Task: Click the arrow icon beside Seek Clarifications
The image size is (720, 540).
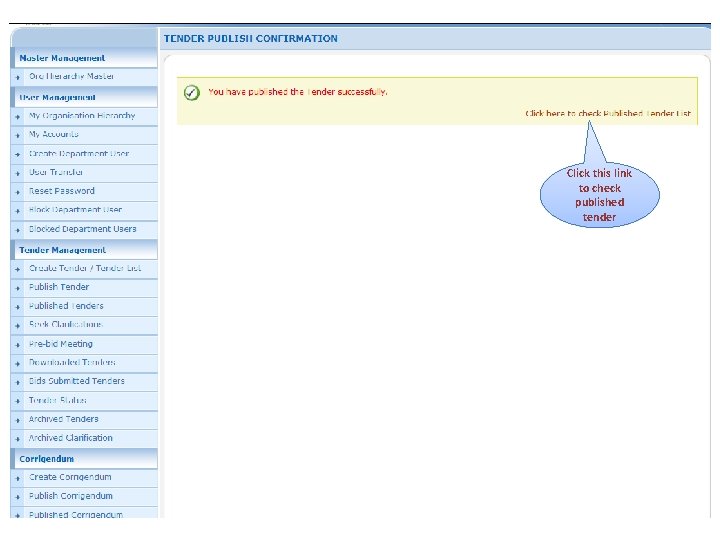Action: point(17,326)
